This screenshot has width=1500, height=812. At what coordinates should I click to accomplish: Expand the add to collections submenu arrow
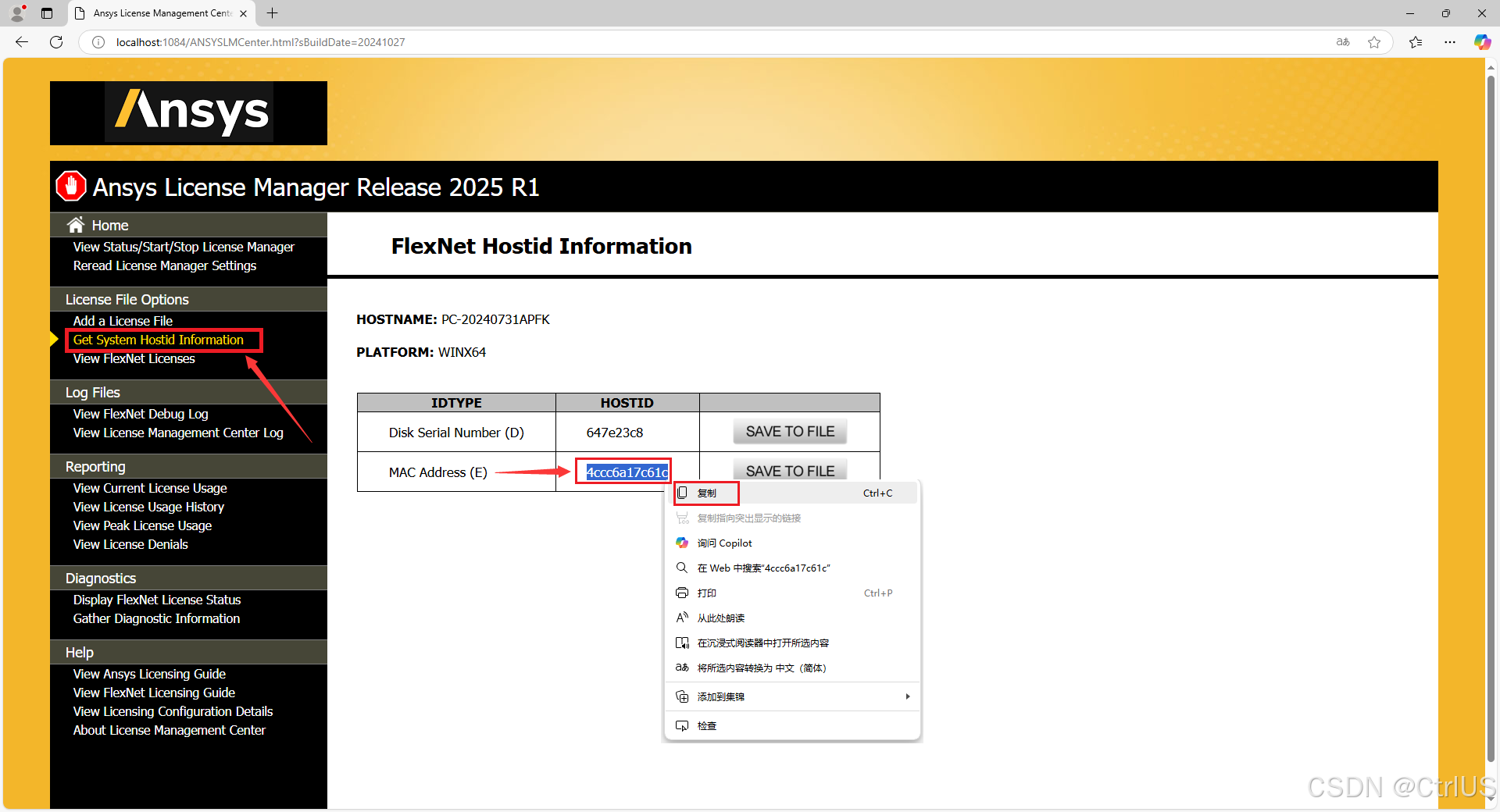click(x=907, y=696)
